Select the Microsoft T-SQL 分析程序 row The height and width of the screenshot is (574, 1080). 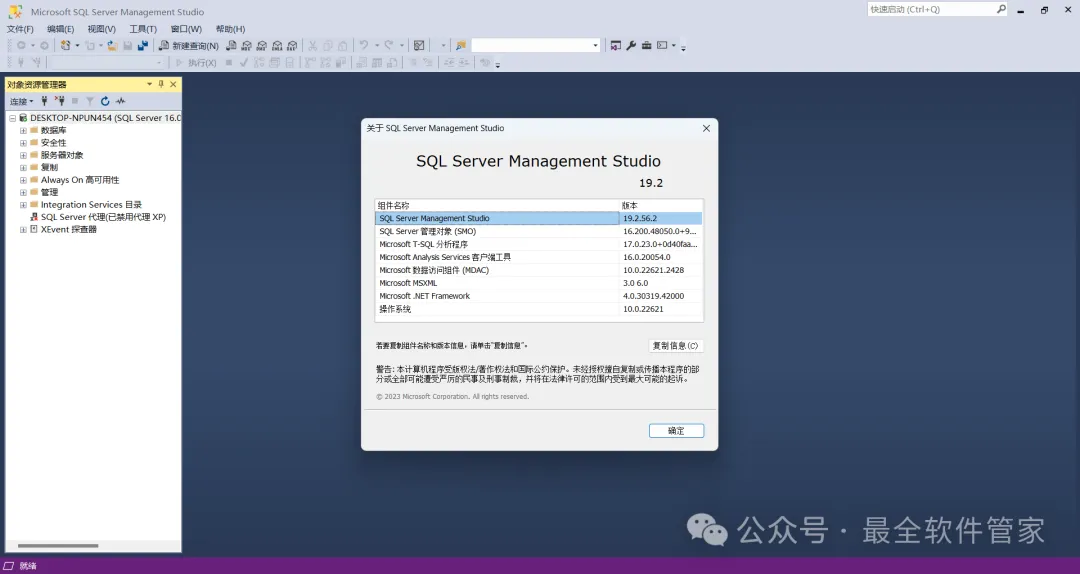tap(539, 245)
